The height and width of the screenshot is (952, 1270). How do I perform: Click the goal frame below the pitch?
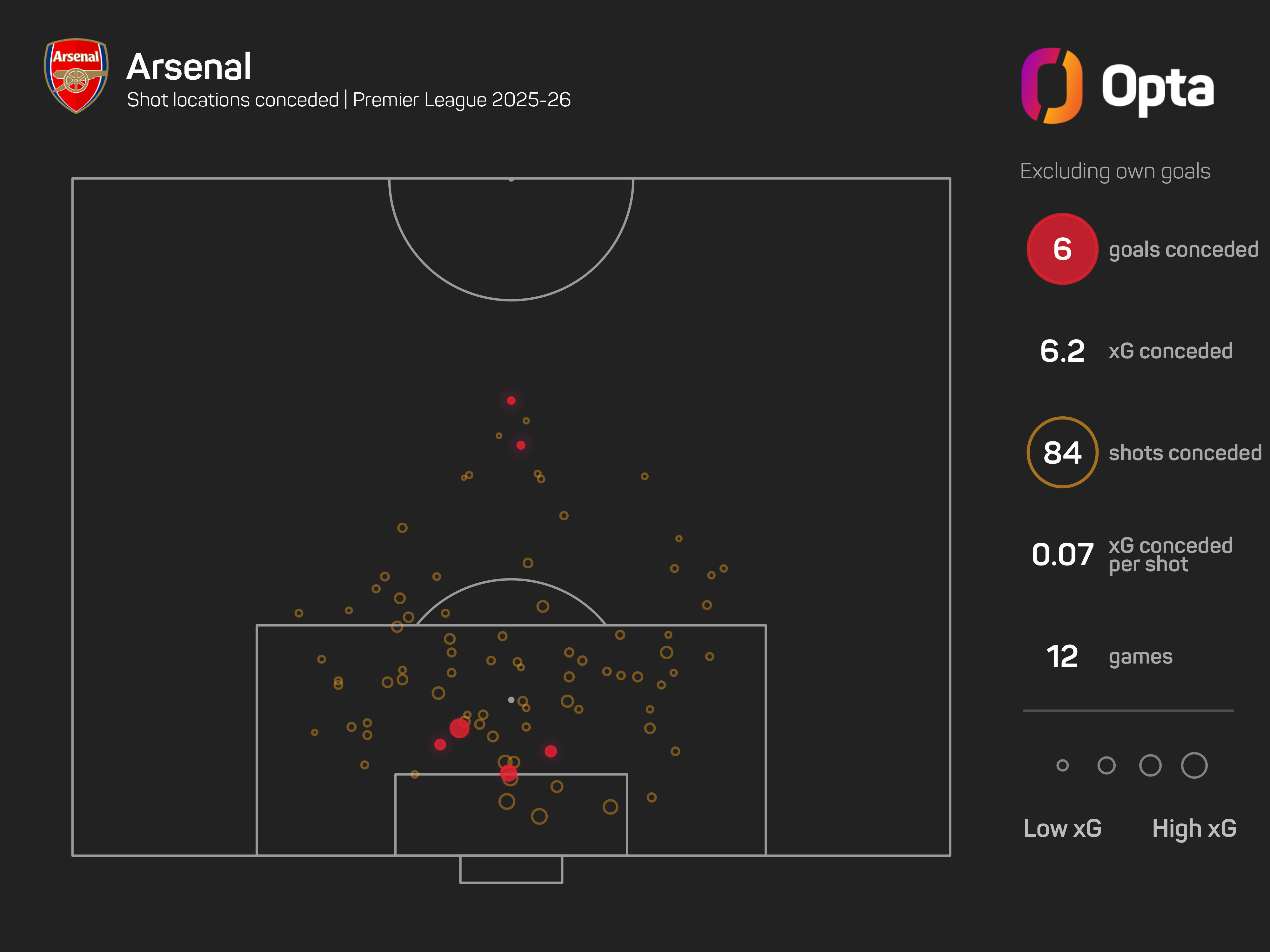click(x=511, y=869)
